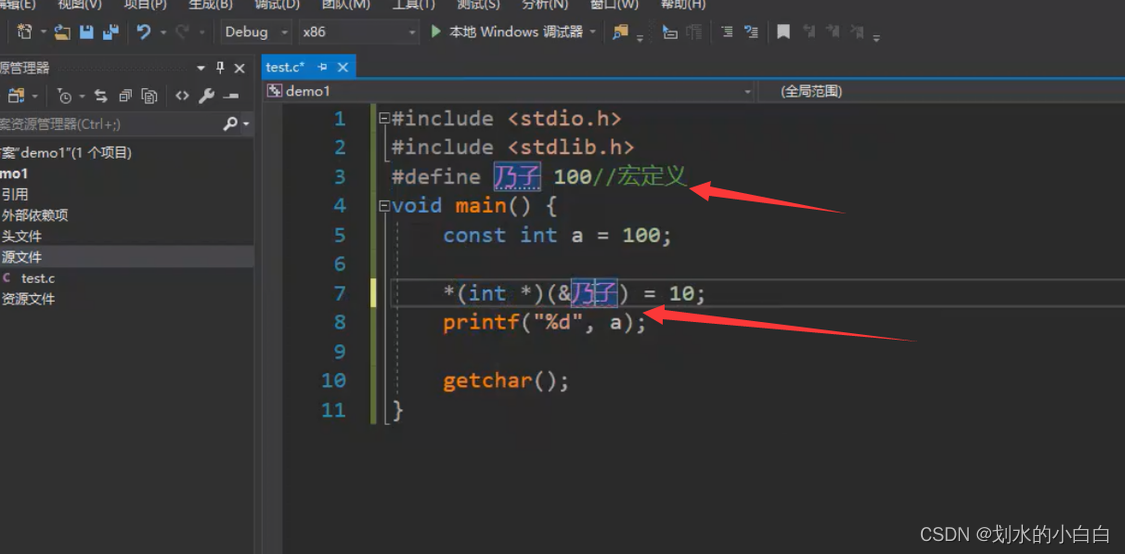
Task: Click the "printf" call on line 8
Action: point(481,323)
